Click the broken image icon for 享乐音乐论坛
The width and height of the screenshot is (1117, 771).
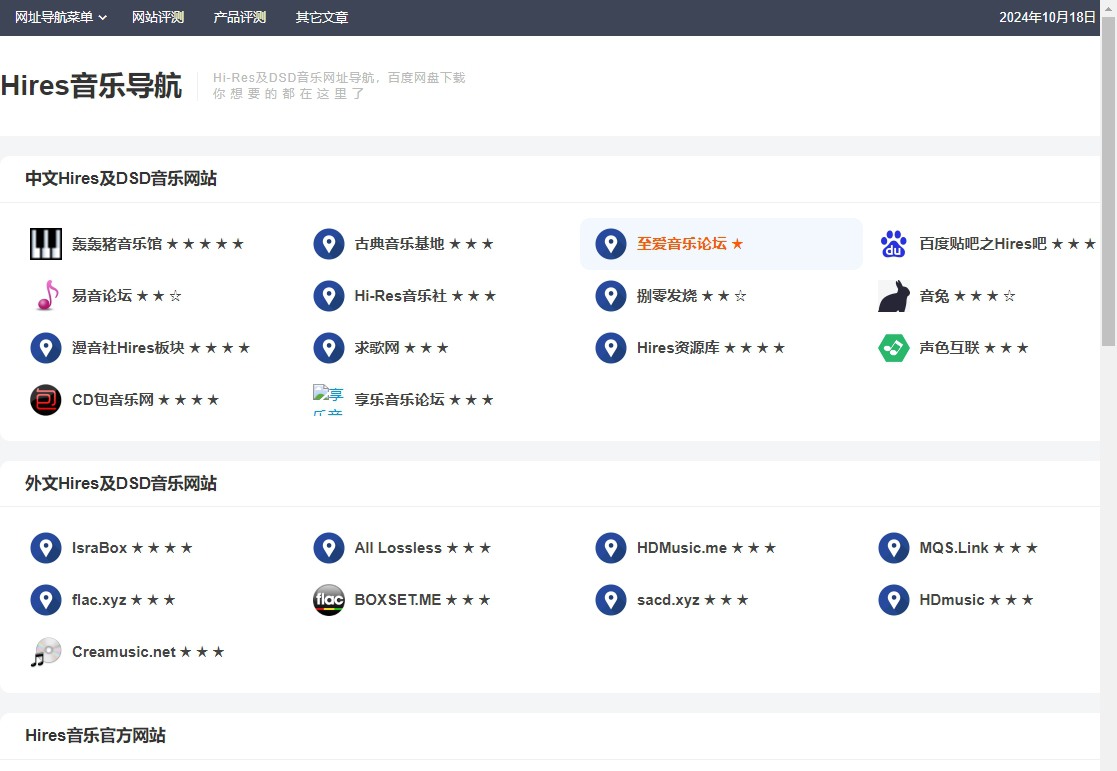click(328, 400)
